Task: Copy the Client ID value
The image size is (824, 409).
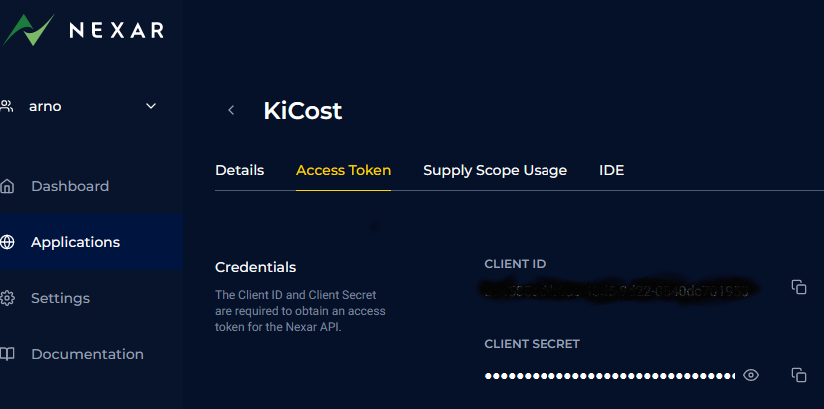Action: tap(799, 287)
